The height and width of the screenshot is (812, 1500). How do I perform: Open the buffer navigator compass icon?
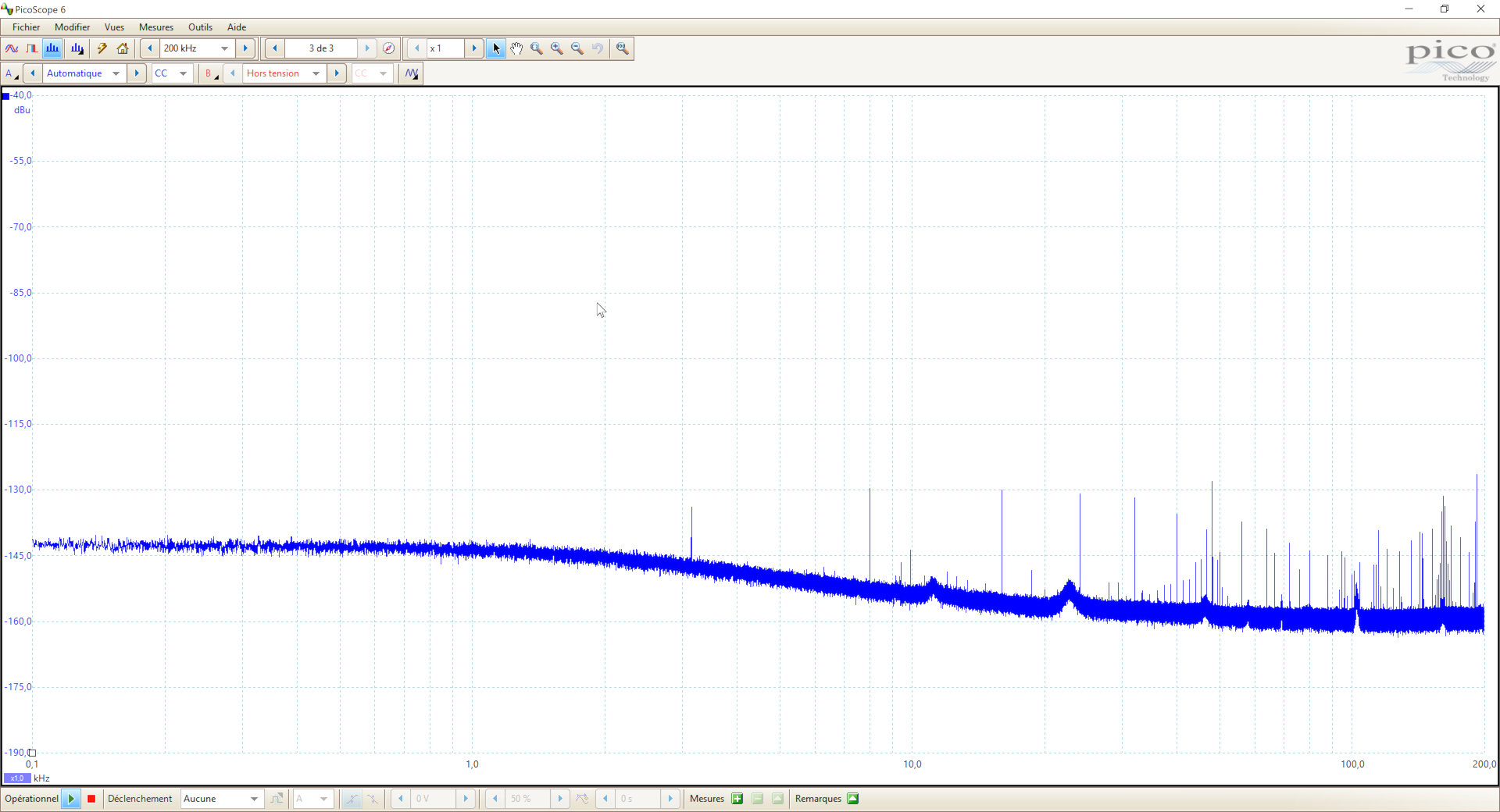(x=388, y=48)
